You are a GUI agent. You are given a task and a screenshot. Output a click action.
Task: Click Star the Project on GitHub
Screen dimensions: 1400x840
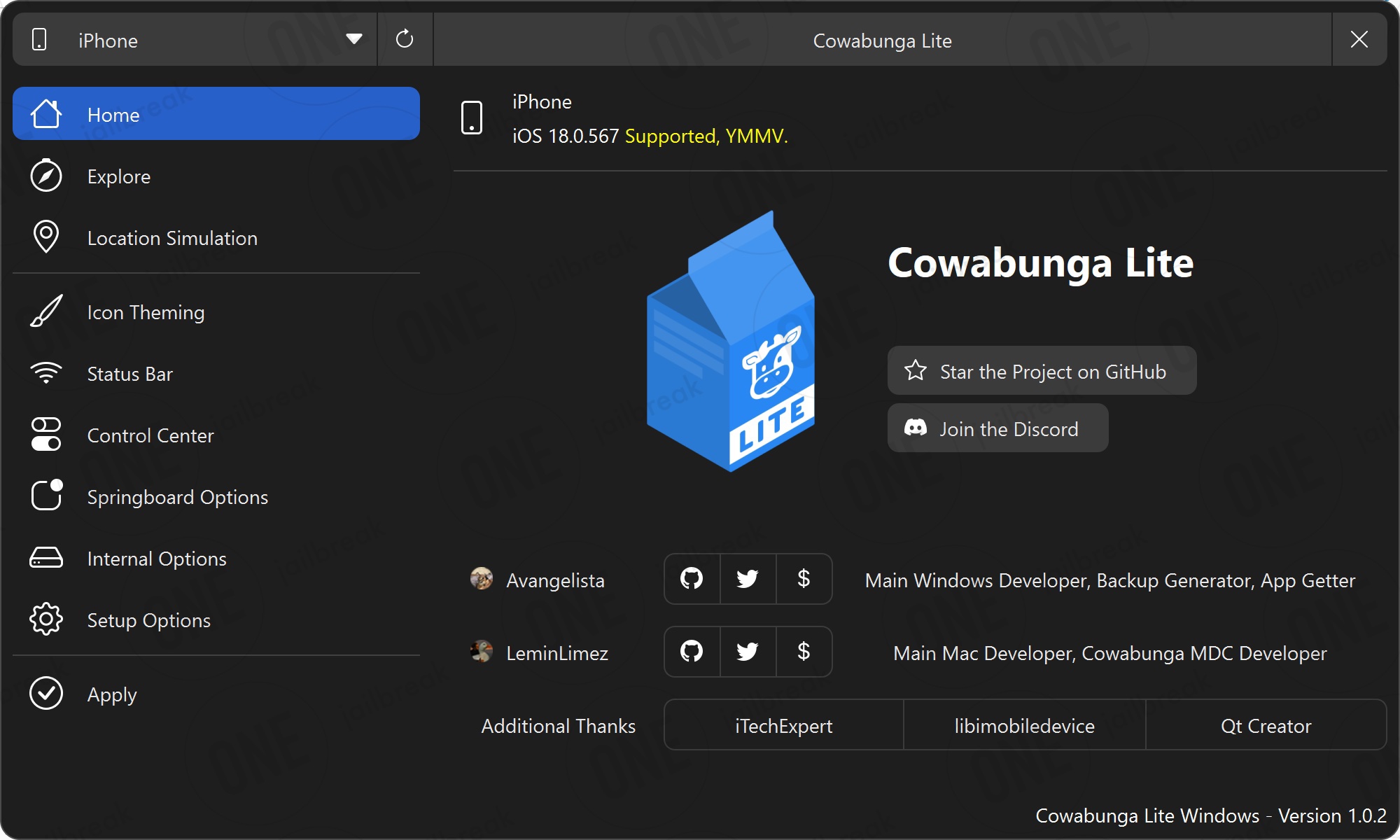pos(1042,370)
